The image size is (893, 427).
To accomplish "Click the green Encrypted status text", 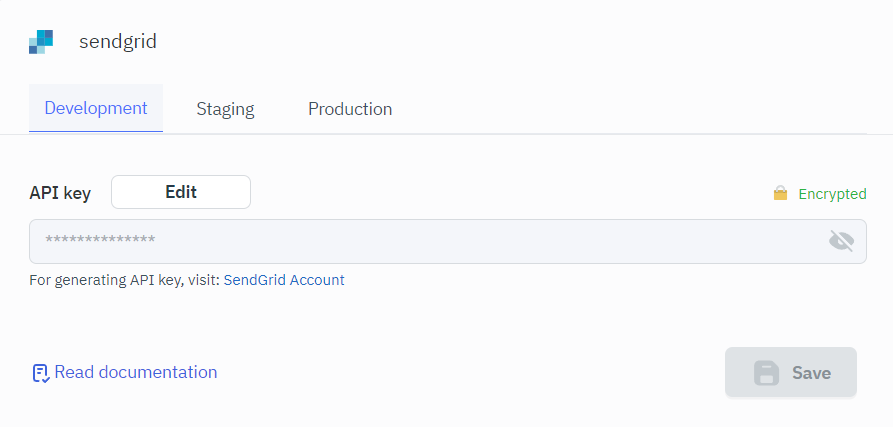I will (x=832, y=194).
